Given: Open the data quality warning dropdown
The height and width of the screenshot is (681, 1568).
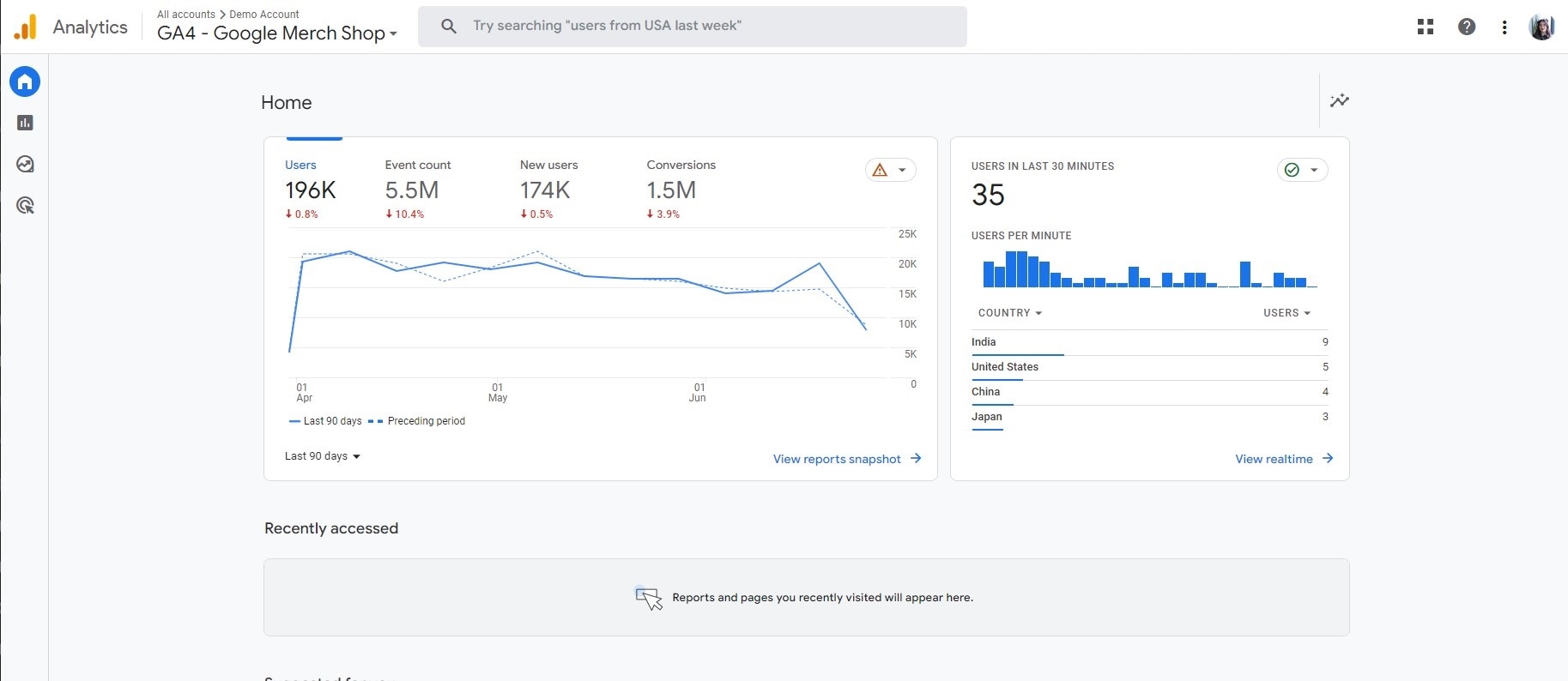Looking at the screenshot, I should pyautogui.click(x=890, y=170).
